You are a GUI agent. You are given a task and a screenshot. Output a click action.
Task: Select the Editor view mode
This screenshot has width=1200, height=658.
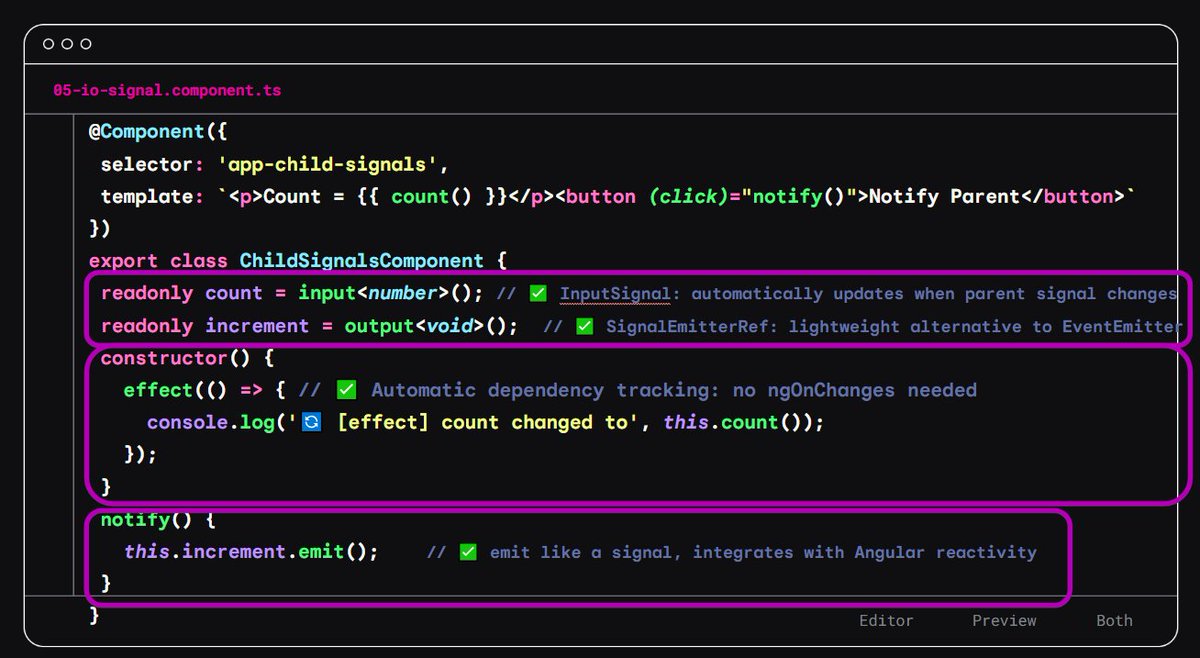point(886,620)
